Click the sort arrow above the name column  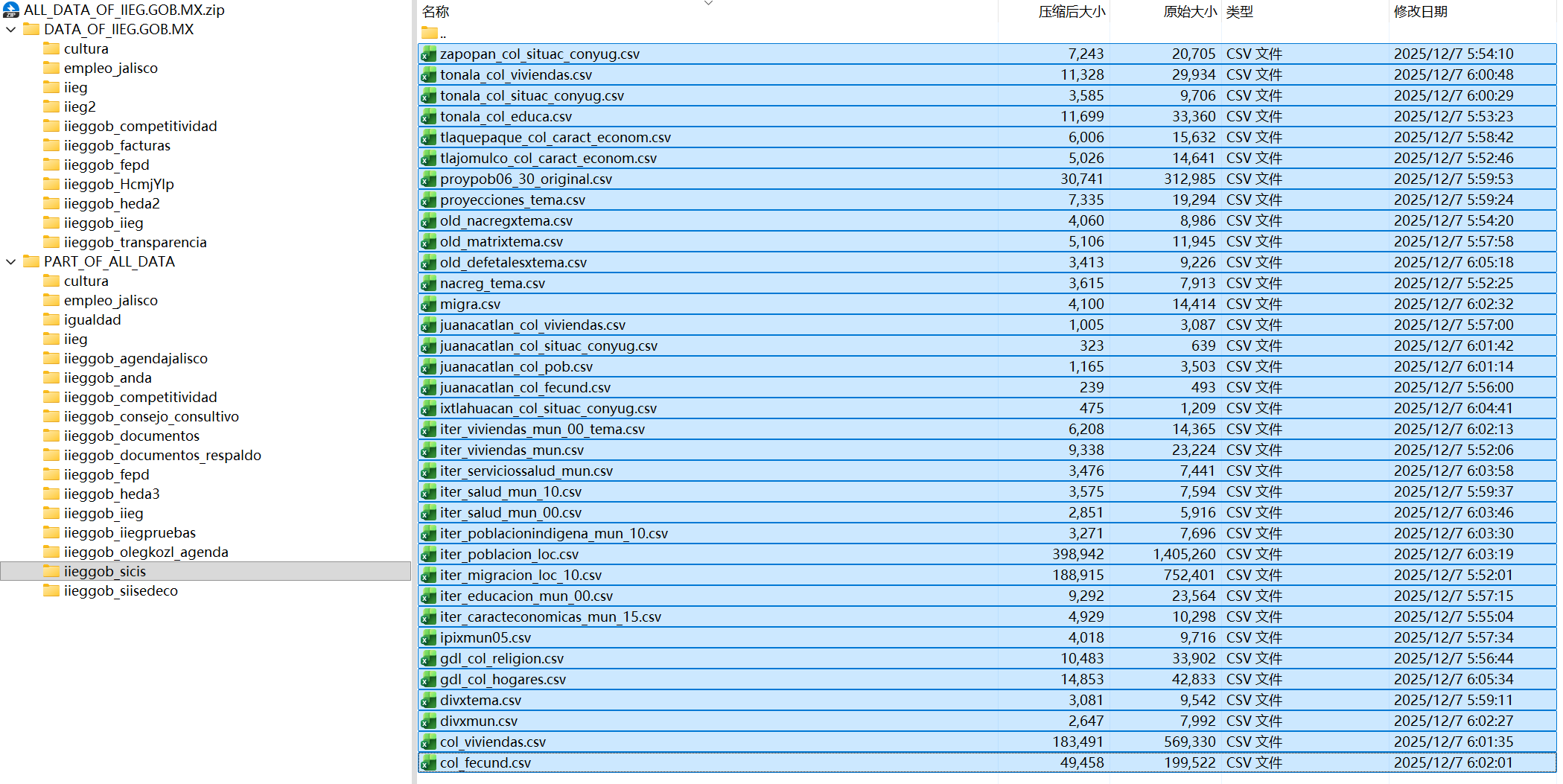[708, 4]
